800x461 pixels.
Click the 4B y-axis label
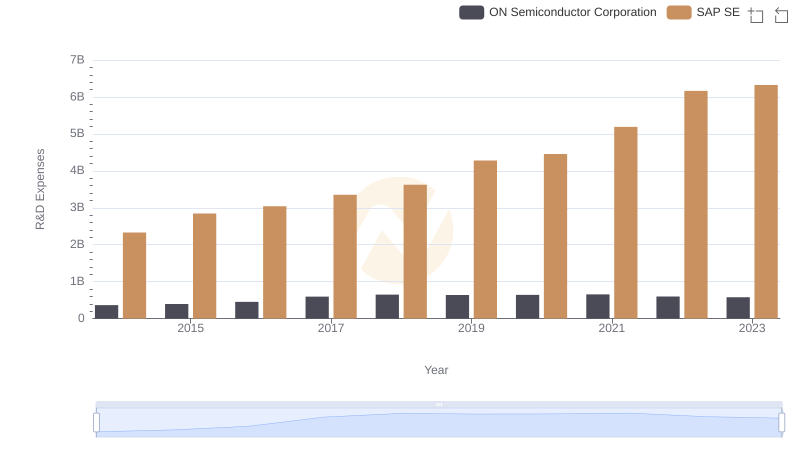pyautogui.click(x=77, y=170)
